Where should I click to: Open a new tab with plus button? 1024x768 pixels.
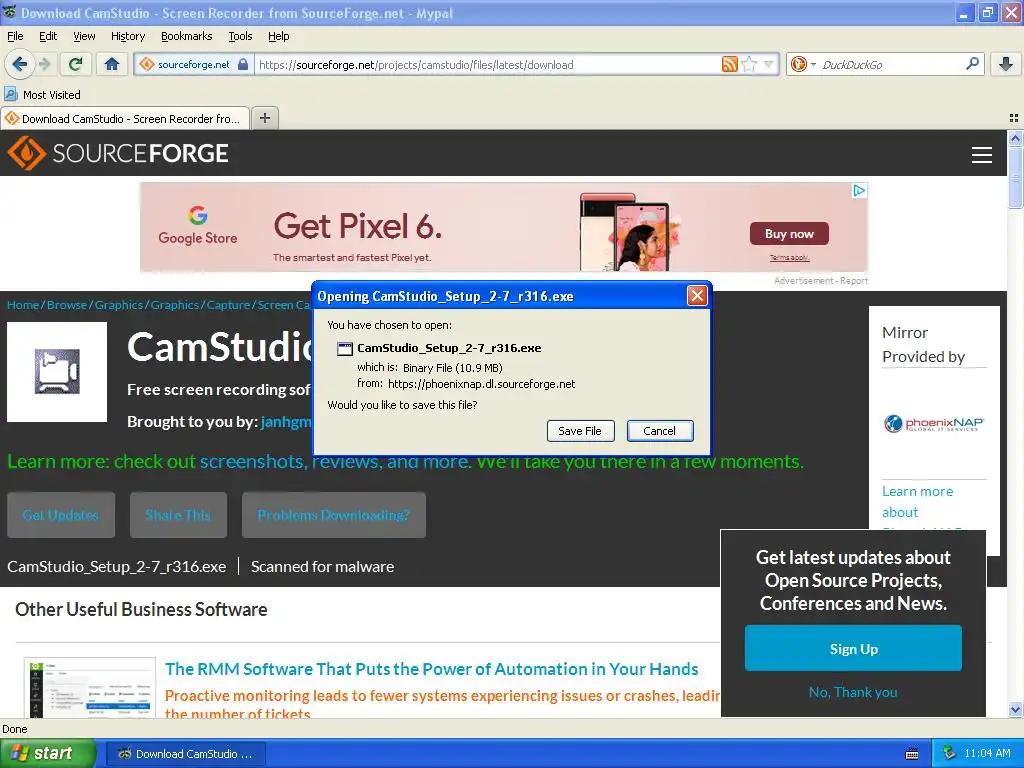[x=264, y=118]
